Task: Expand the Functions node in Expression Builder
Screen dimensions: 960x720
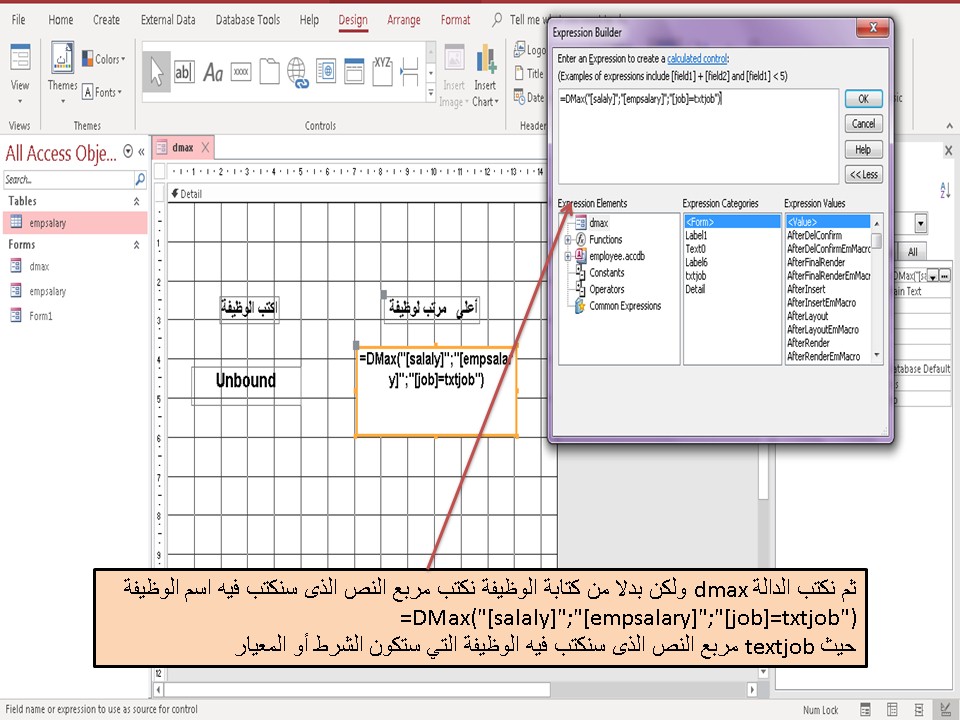Action: [568, 240]
